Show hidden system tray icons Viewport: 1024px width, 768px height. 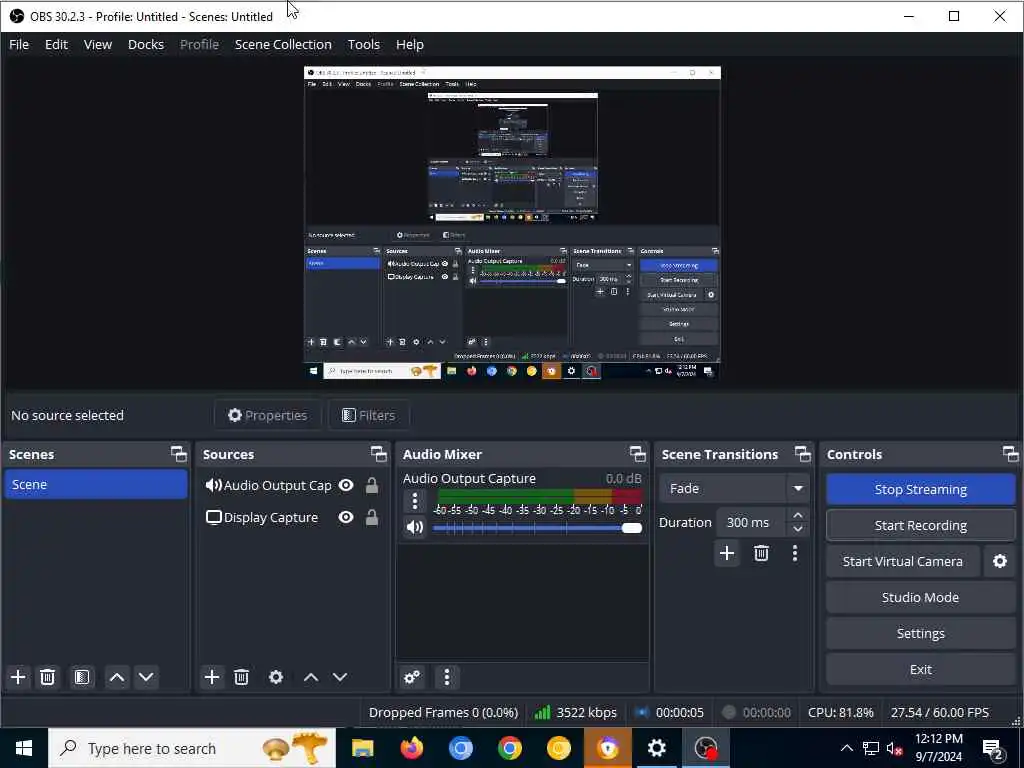click(846, 748)
